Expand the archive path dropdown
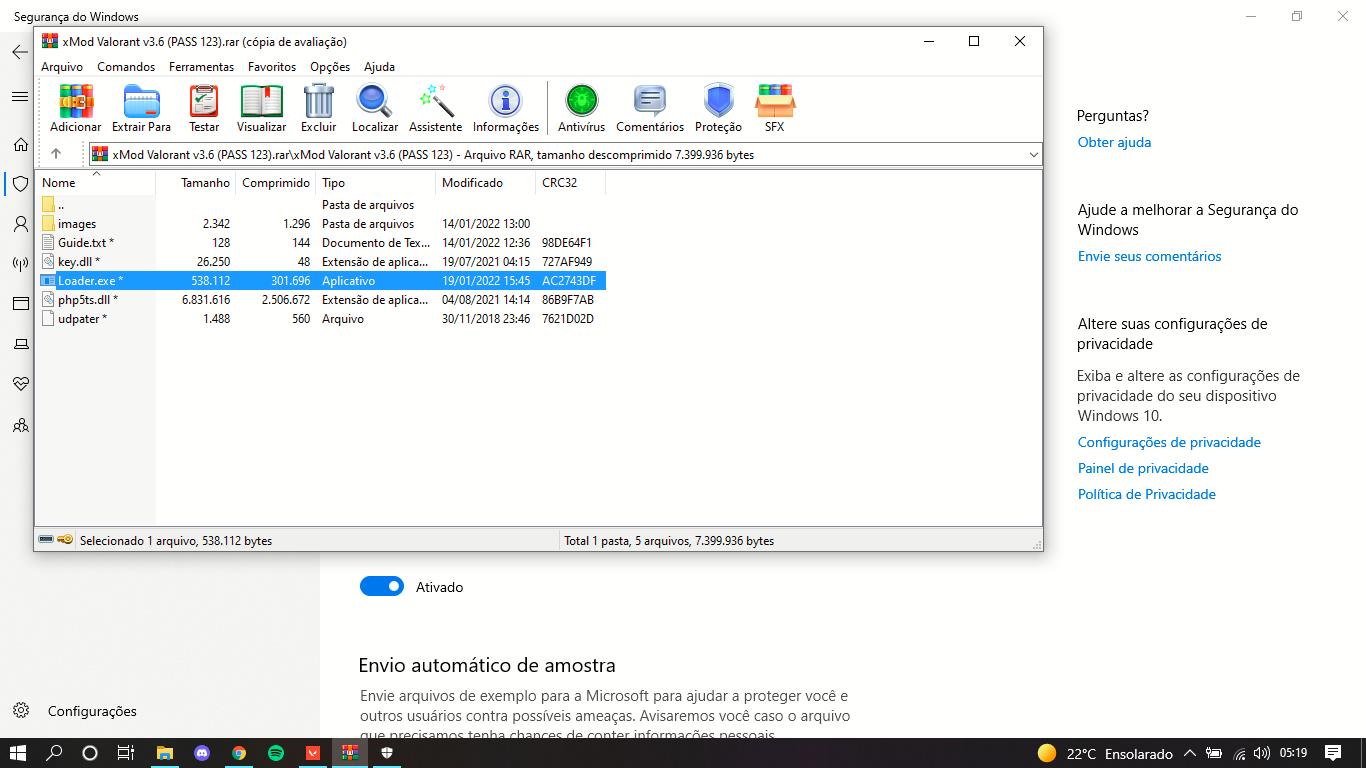The height and width of the screenshot is (768, 1366). click(x=1033, y=155)
